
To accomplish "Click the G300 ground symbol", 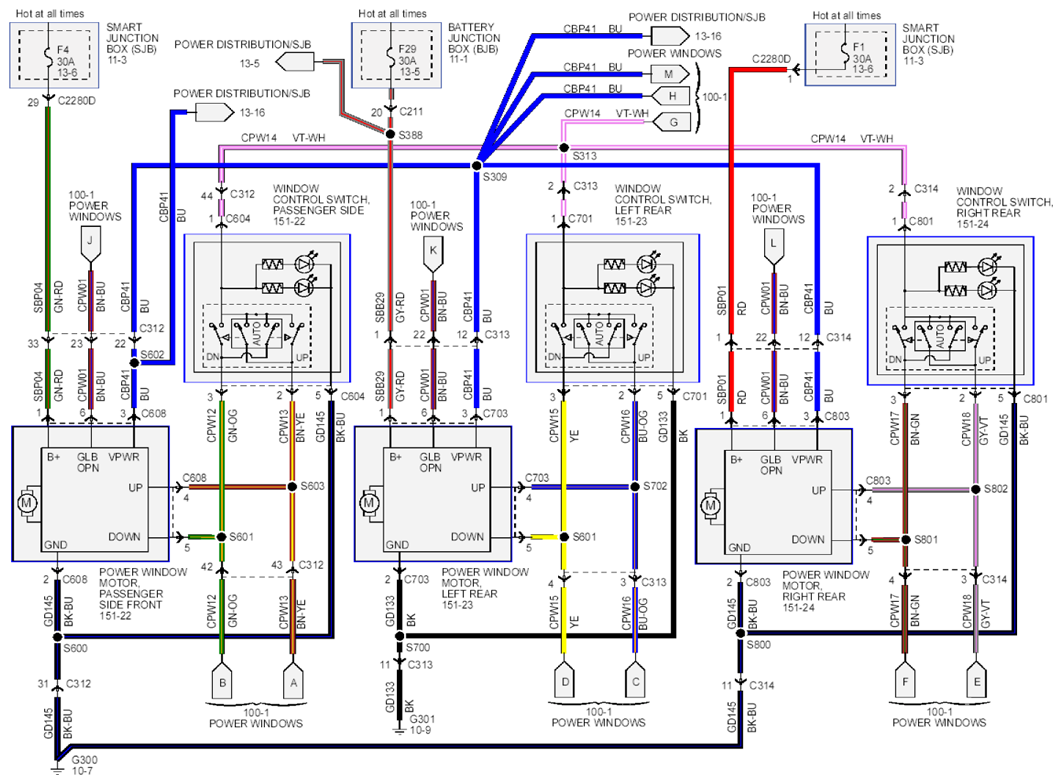I will tap(57, 770).
